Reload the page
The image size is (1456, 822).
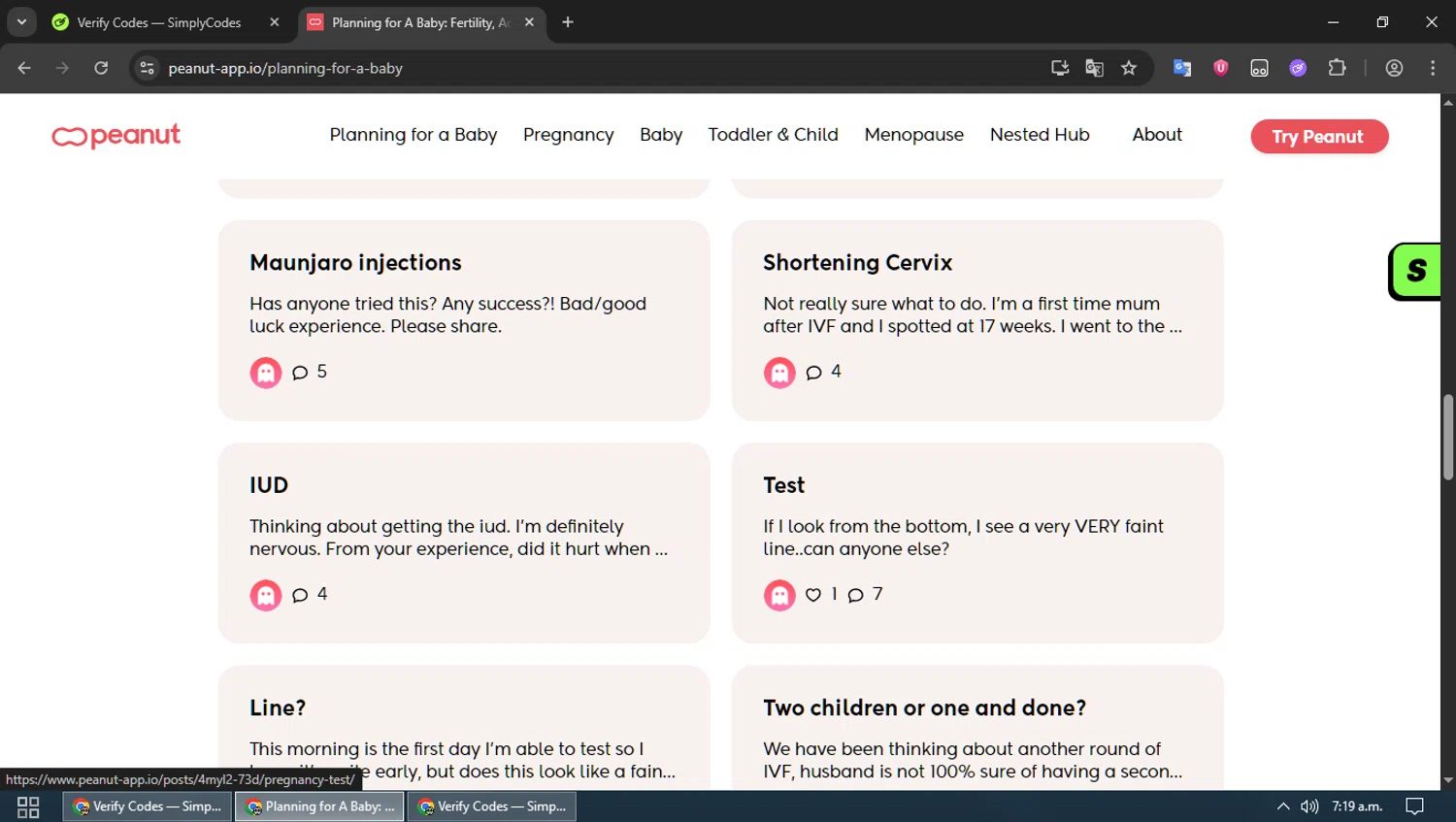pyautogui.click(x=101, y=68)
